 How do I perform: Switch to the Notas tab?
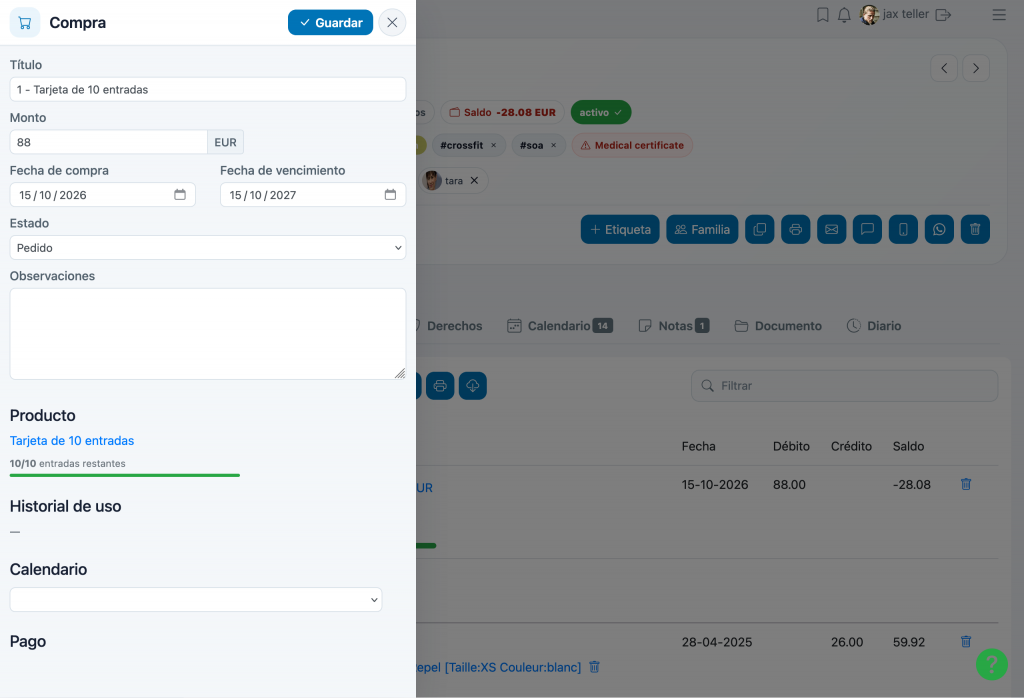coord(673,326)
